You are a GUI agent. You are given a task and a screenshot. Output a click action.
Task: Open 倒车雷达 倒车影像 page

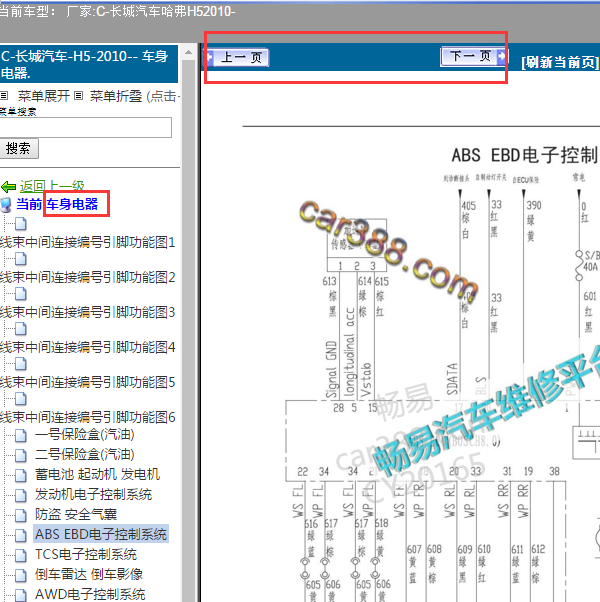point(89,574)
